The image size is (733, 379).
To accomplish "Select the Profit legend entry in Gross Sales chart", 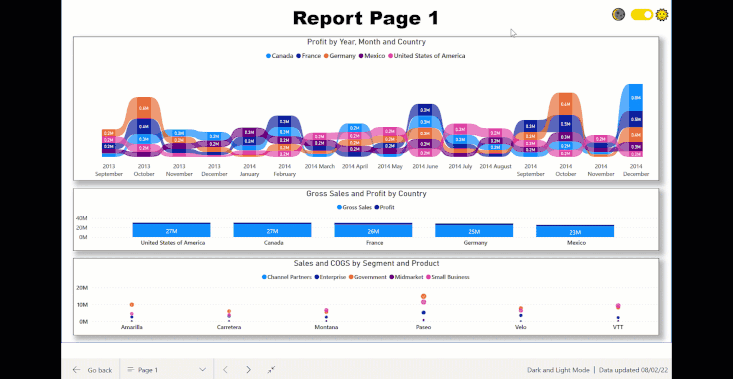I will (x=384, y=207).
